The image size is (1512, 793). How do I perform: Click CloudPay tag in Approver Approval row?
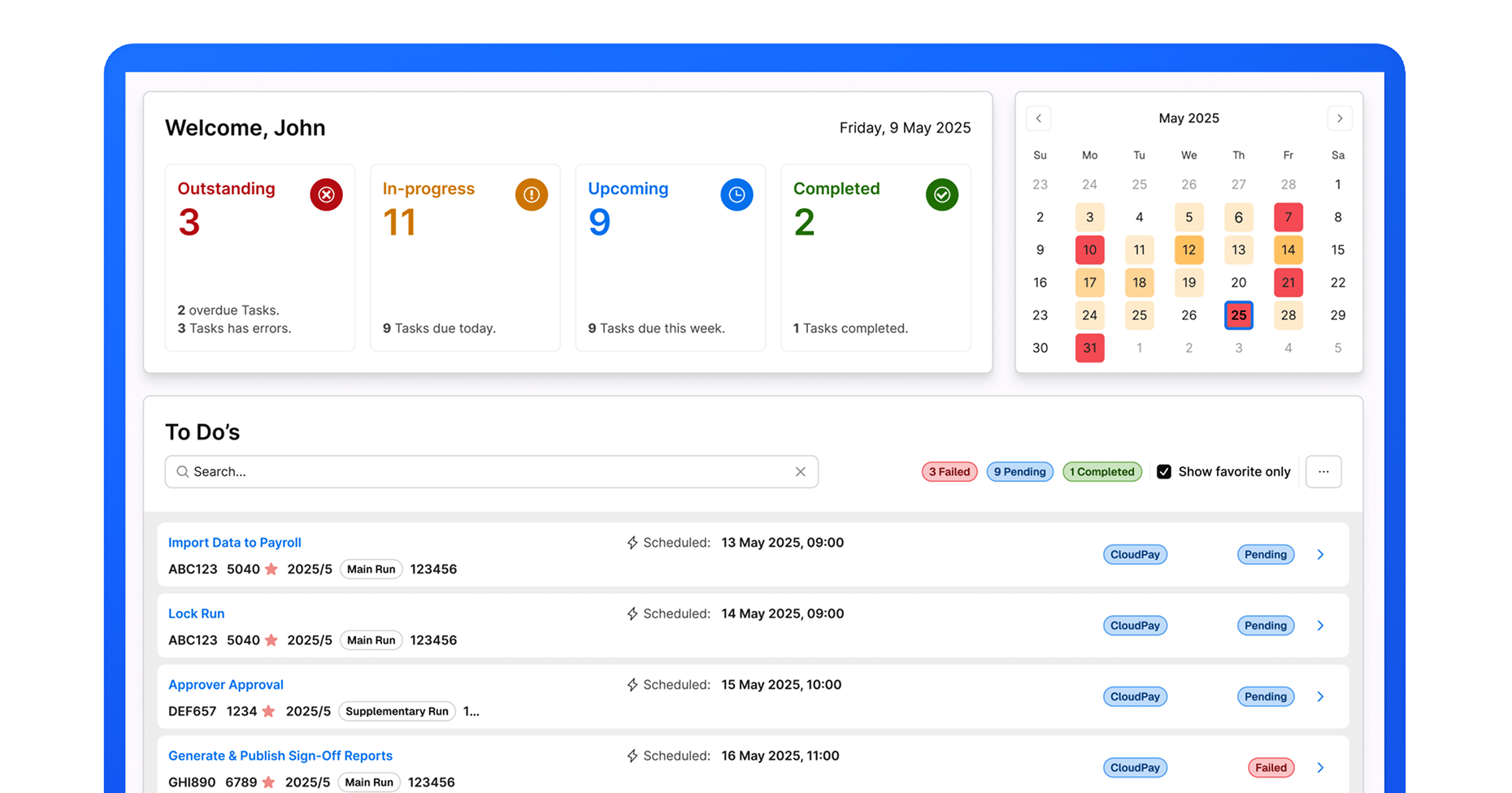pos(1135,696)
